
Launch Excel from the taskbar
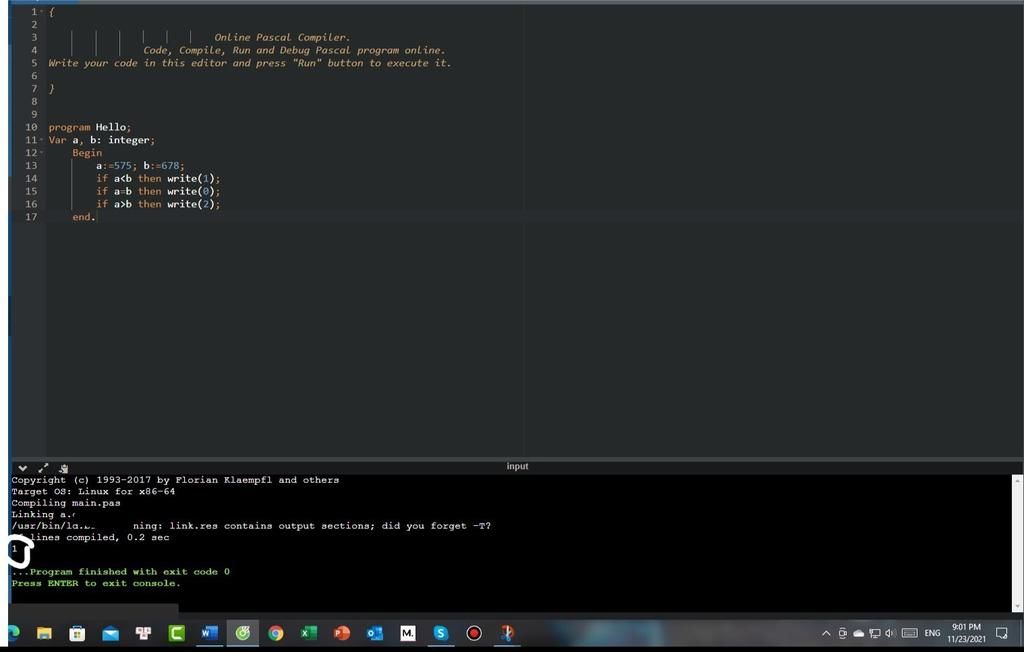308,633
